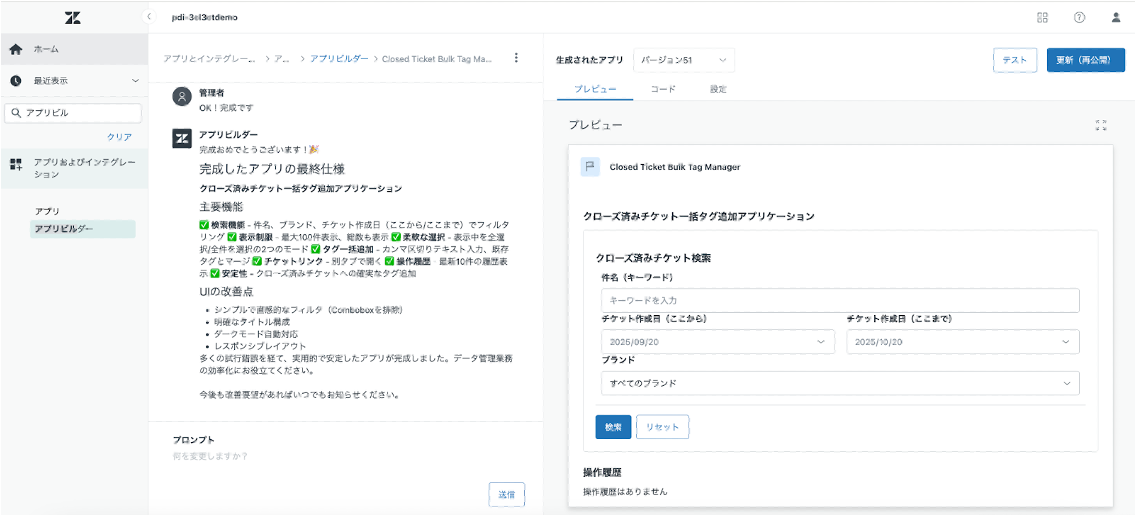1136x516 pixels.
Task: Open the help question mark icon
Action: (x=1079, y=17)
